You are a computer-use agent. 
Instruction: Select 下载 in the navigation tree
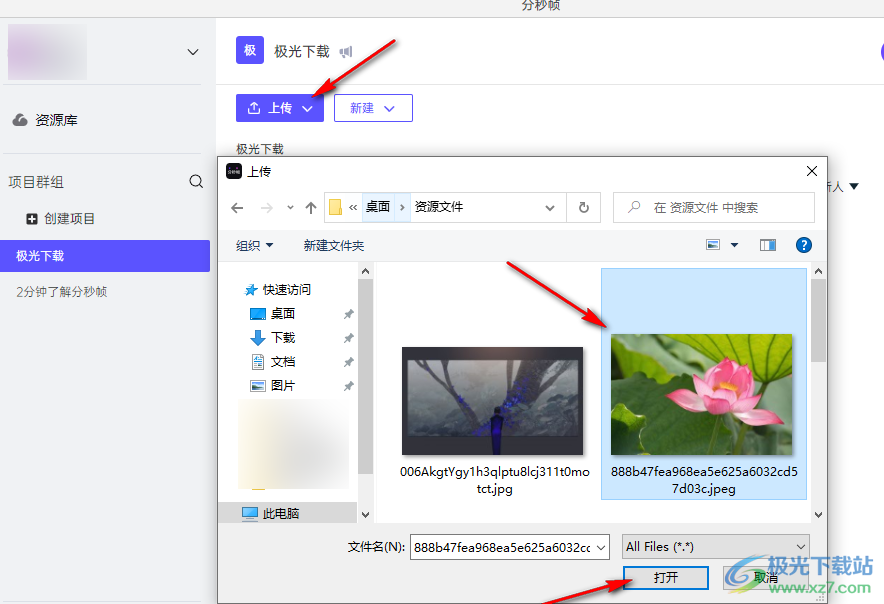click(272, 338)
